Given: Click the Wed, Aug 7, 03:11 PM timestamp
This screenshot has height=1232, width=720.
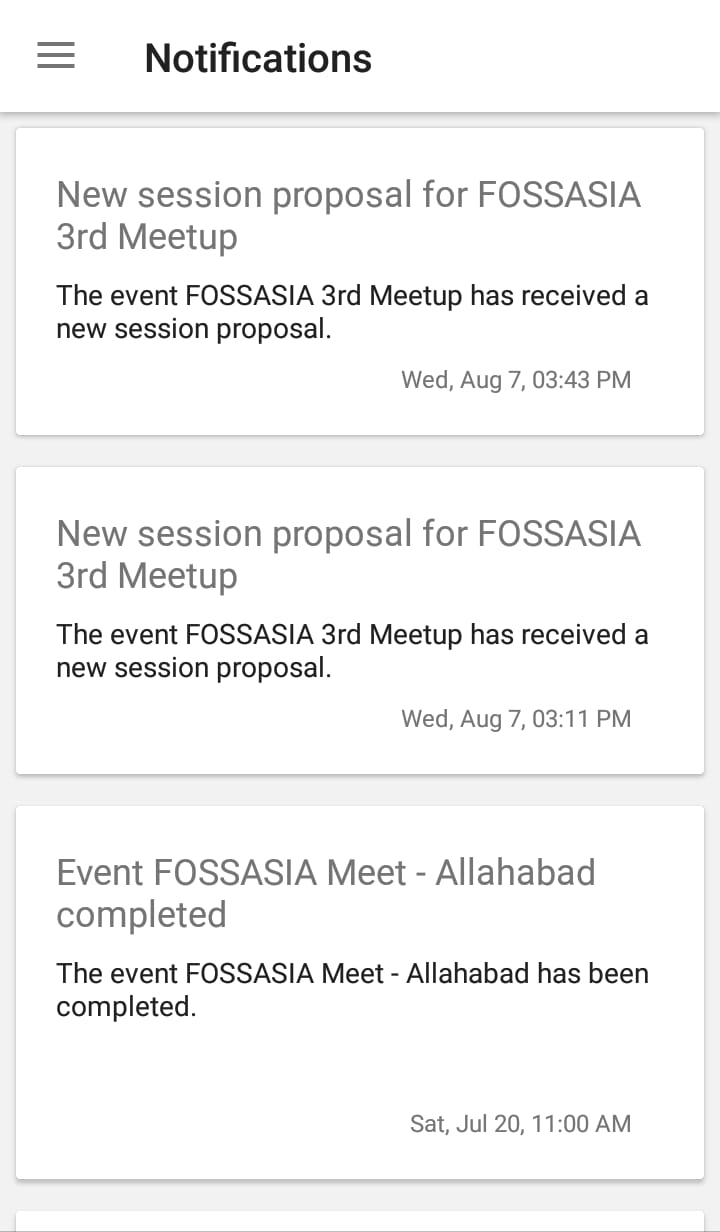Looking at the screenshot, I should coord(516,719).
